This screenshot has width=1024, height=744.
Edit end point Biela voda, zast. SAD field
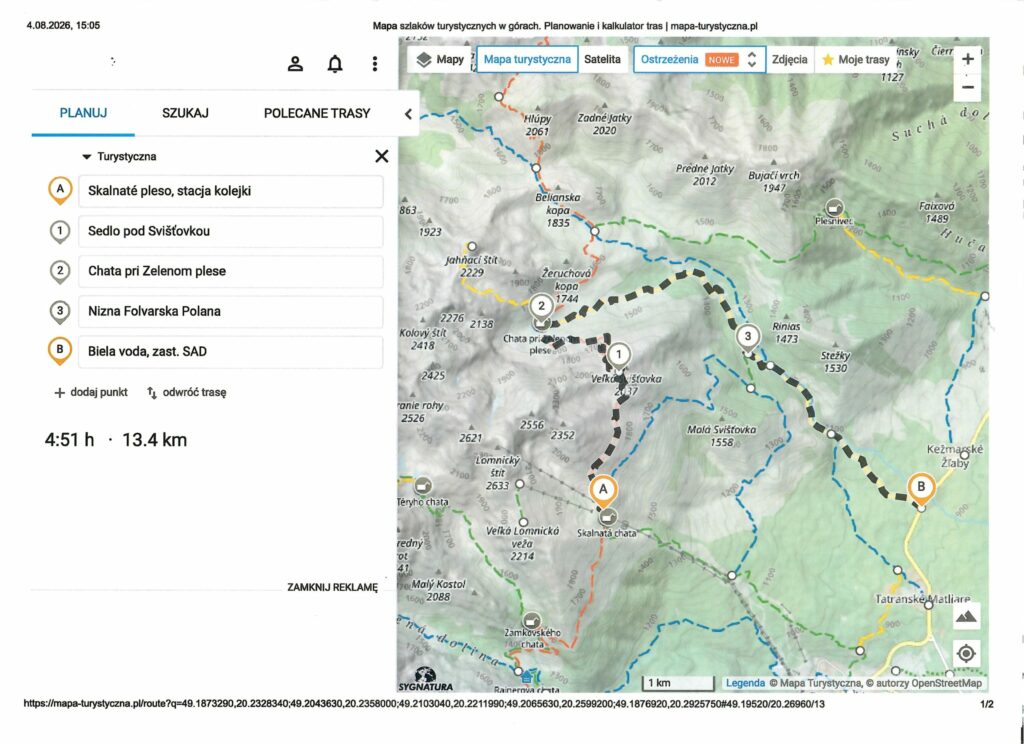click(231, 351)
